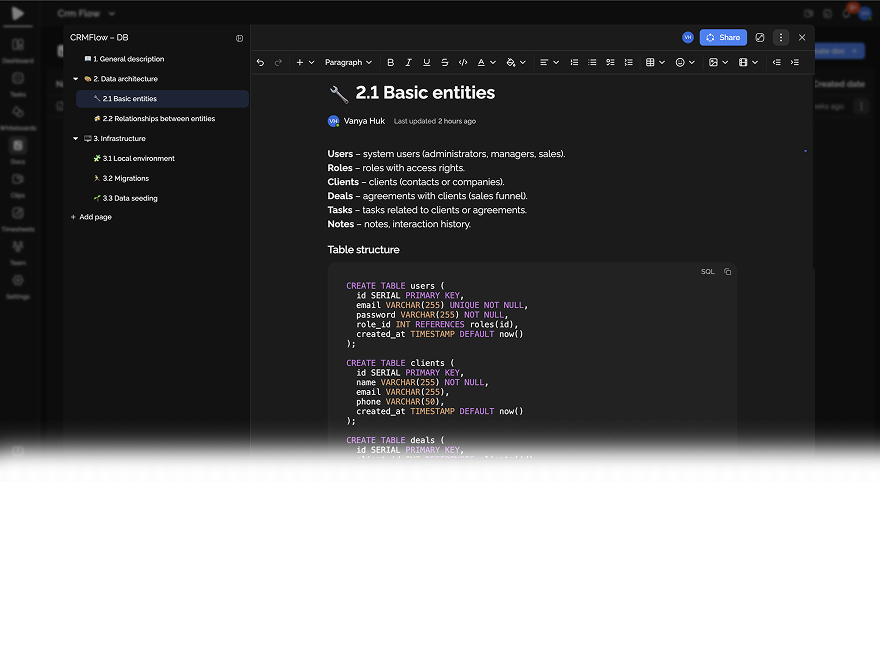This screenshot has width=880, height=661.
Task: Click the Undo icon in editor toolbar
Action: tap(261, 62)
